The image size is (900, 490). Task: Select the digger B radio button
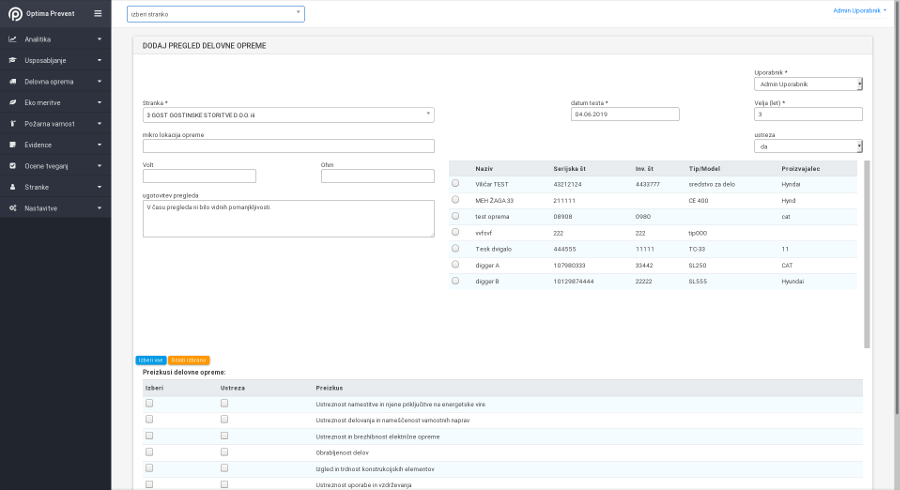[455, 281]
